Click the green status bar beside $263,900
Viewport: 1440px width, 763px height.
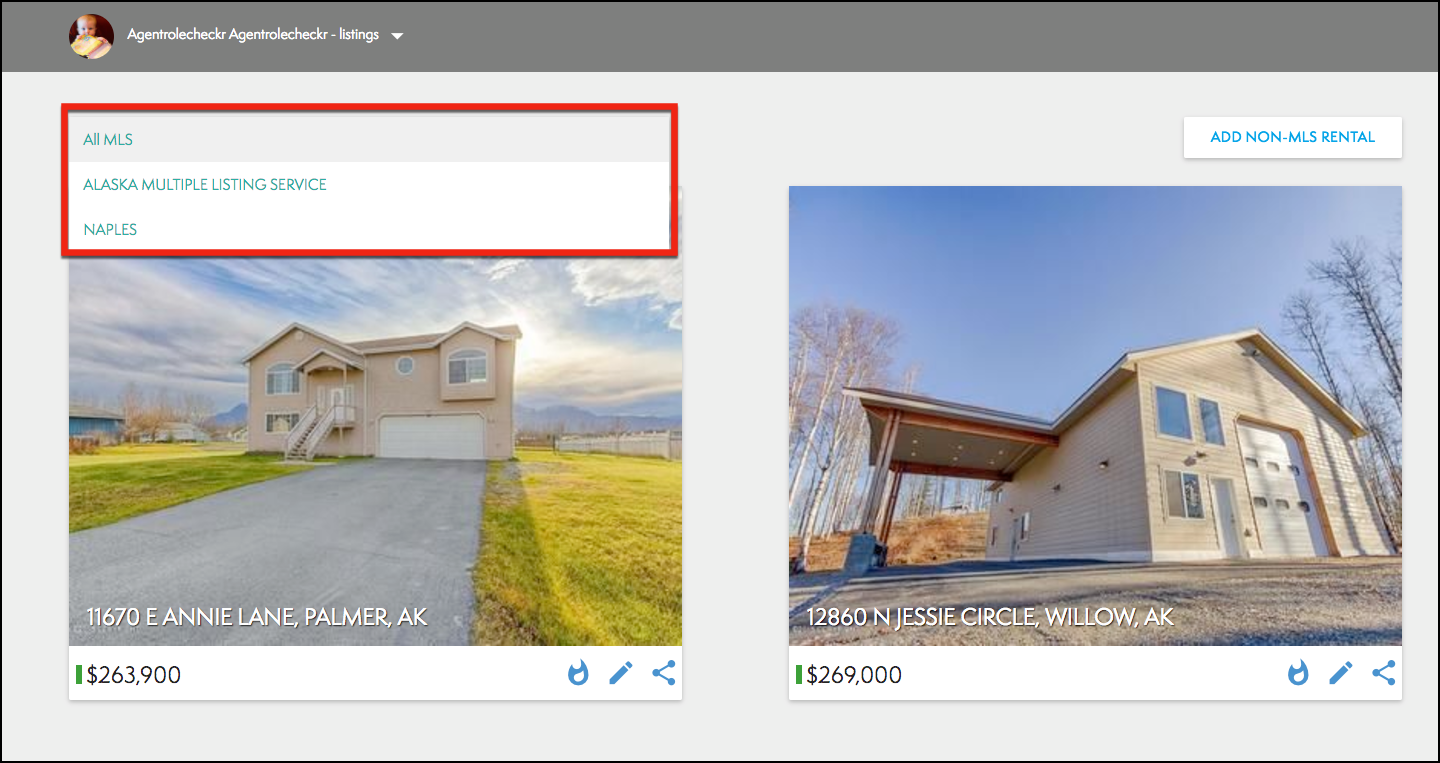click(79, 675)
